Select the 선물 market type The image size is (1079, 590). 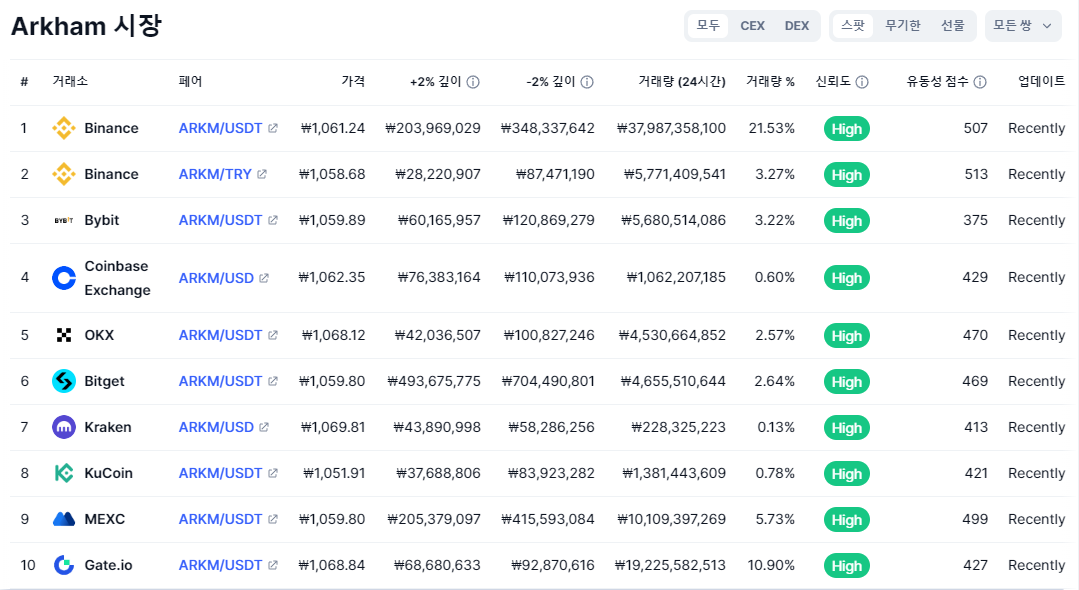click(952, 25)
